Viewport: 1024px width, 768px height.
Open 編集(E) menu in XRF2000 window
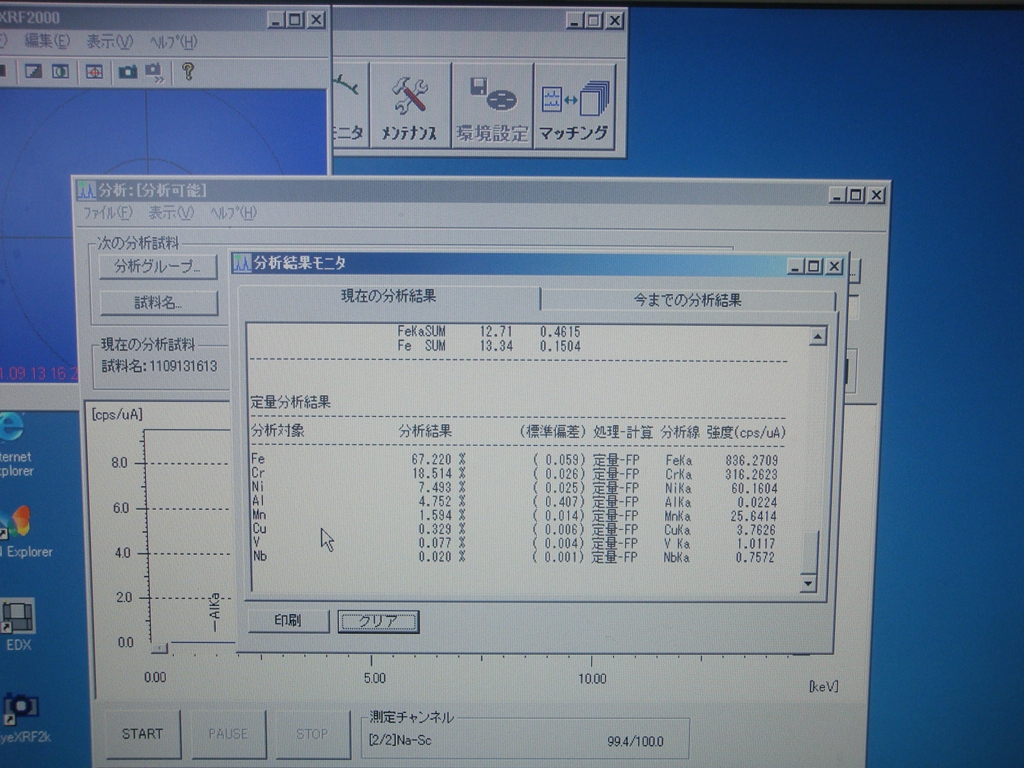click(x=47, y=42)
